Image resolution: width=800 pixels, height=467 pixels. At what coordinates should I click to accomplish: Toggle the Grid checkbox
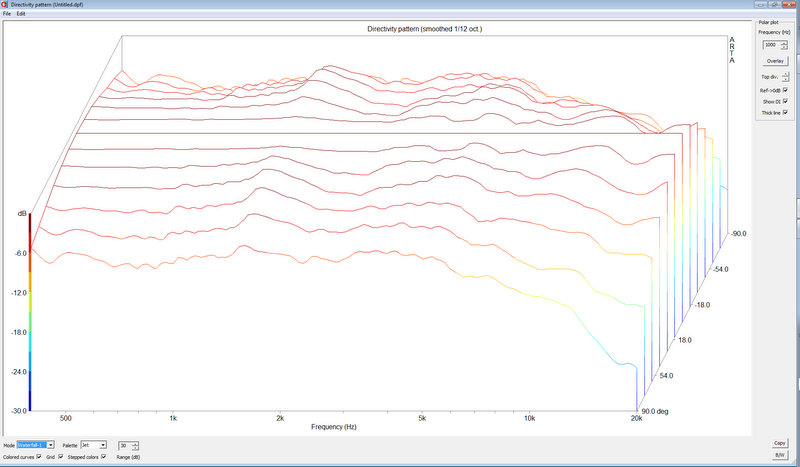[x=60, y=456]
